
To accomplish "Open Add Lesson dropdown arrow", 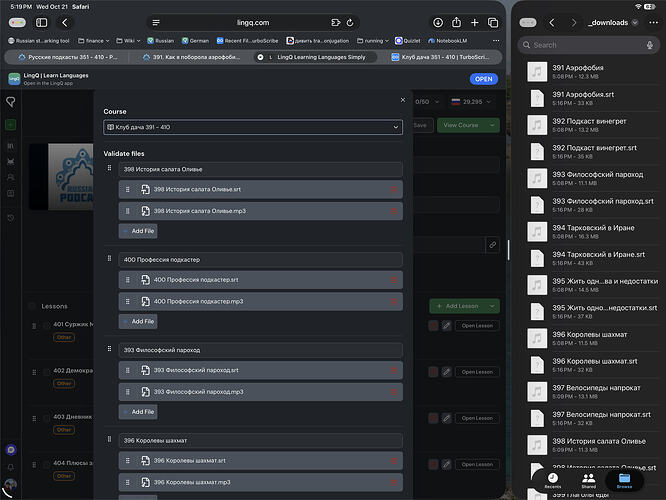I will click(x=492, y=306).
